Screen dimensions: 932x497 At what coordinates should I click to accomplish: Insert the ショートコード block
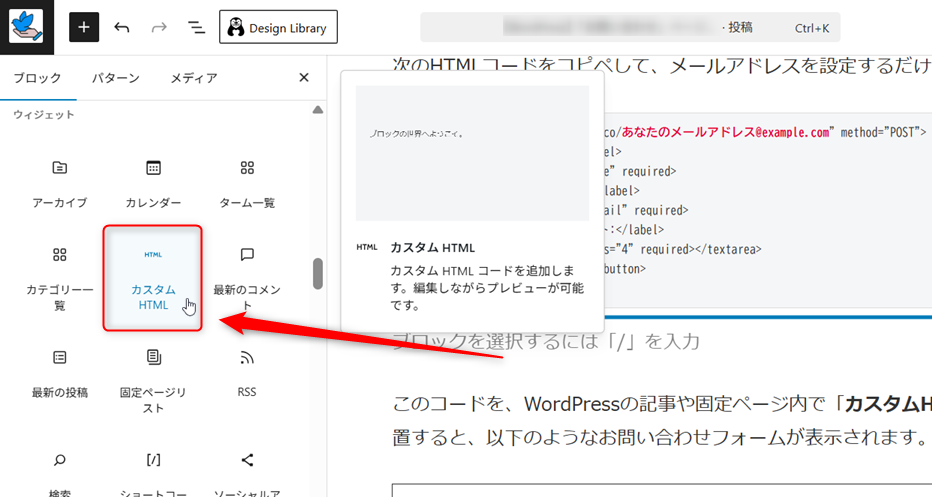click(x=153, y=474)
